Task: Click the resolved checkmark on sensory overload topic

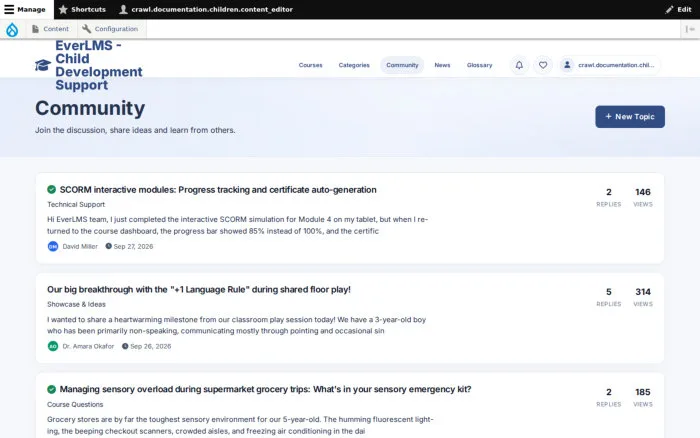Action: [51, 389]
